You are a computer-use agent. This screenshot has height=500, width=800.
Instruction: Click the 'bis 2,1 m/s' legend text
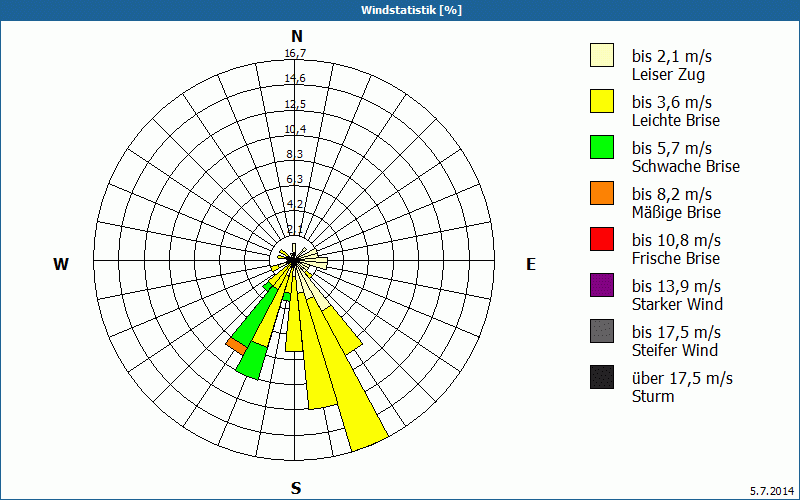671,56
